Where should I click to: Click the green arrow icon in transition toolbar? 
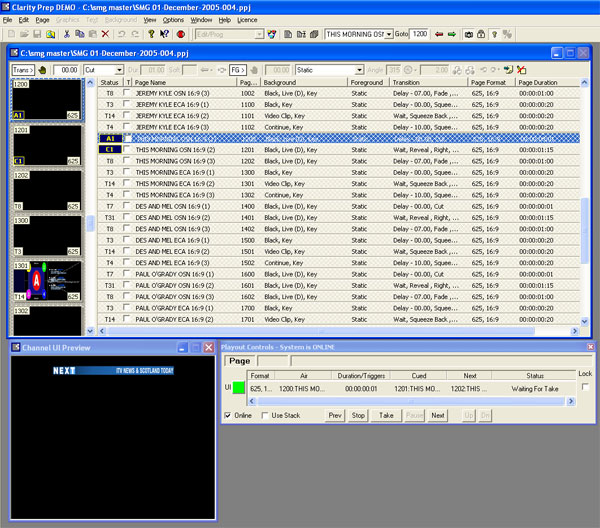pos(508,70)
